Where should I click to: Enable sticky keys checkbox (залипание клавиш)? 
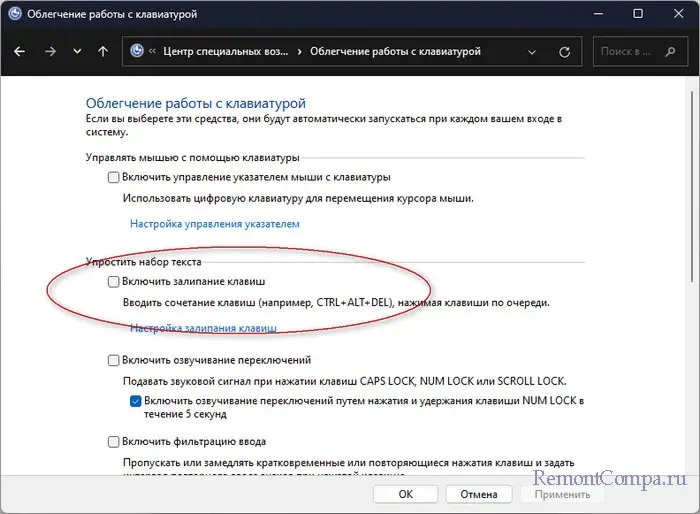tap(113, 281)
